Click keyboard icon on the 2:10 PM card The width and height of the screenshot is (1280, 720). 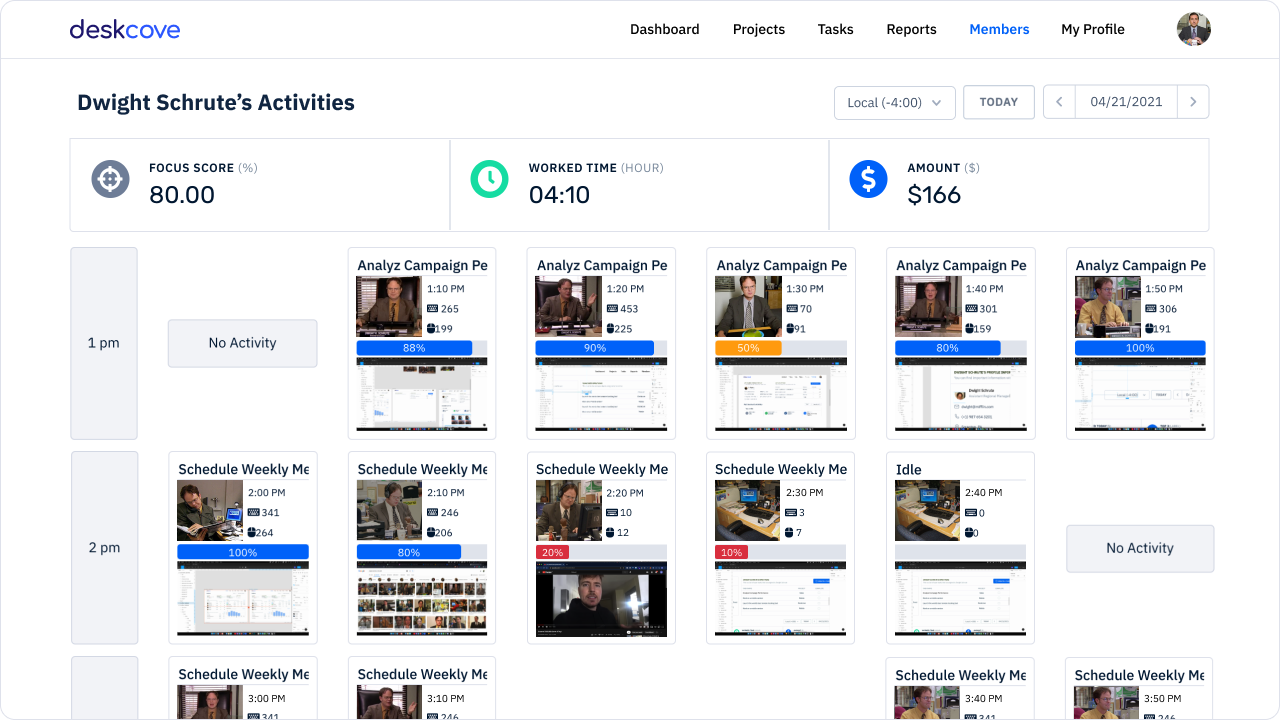[x=433, y=513]
